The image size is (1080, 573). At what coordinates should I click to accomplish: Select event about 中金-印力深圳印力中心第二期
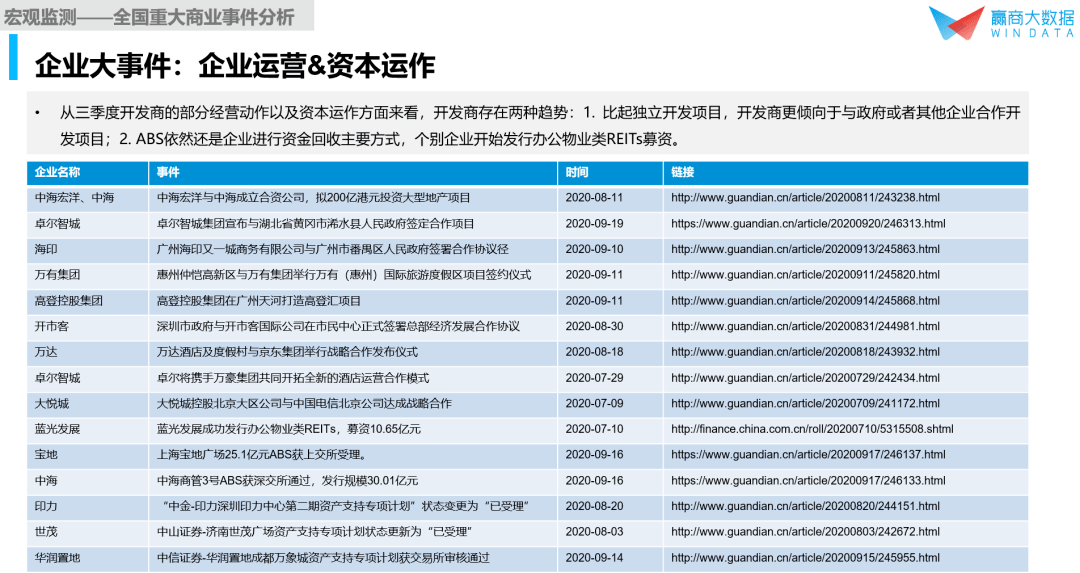(x=346, y=506)
